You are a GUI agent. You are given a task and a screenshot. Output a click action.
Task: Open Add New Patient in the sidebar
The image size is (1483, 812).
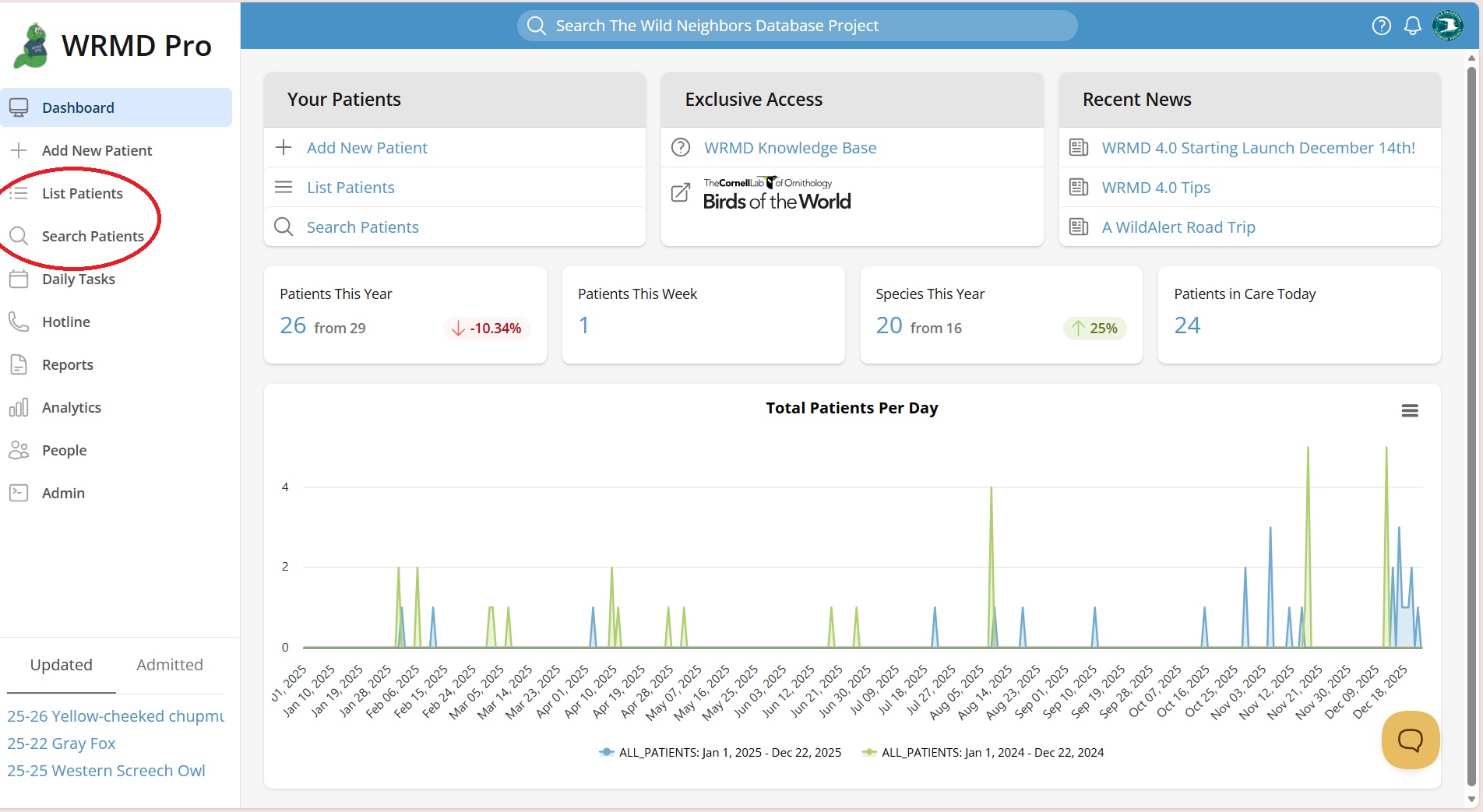116,150
